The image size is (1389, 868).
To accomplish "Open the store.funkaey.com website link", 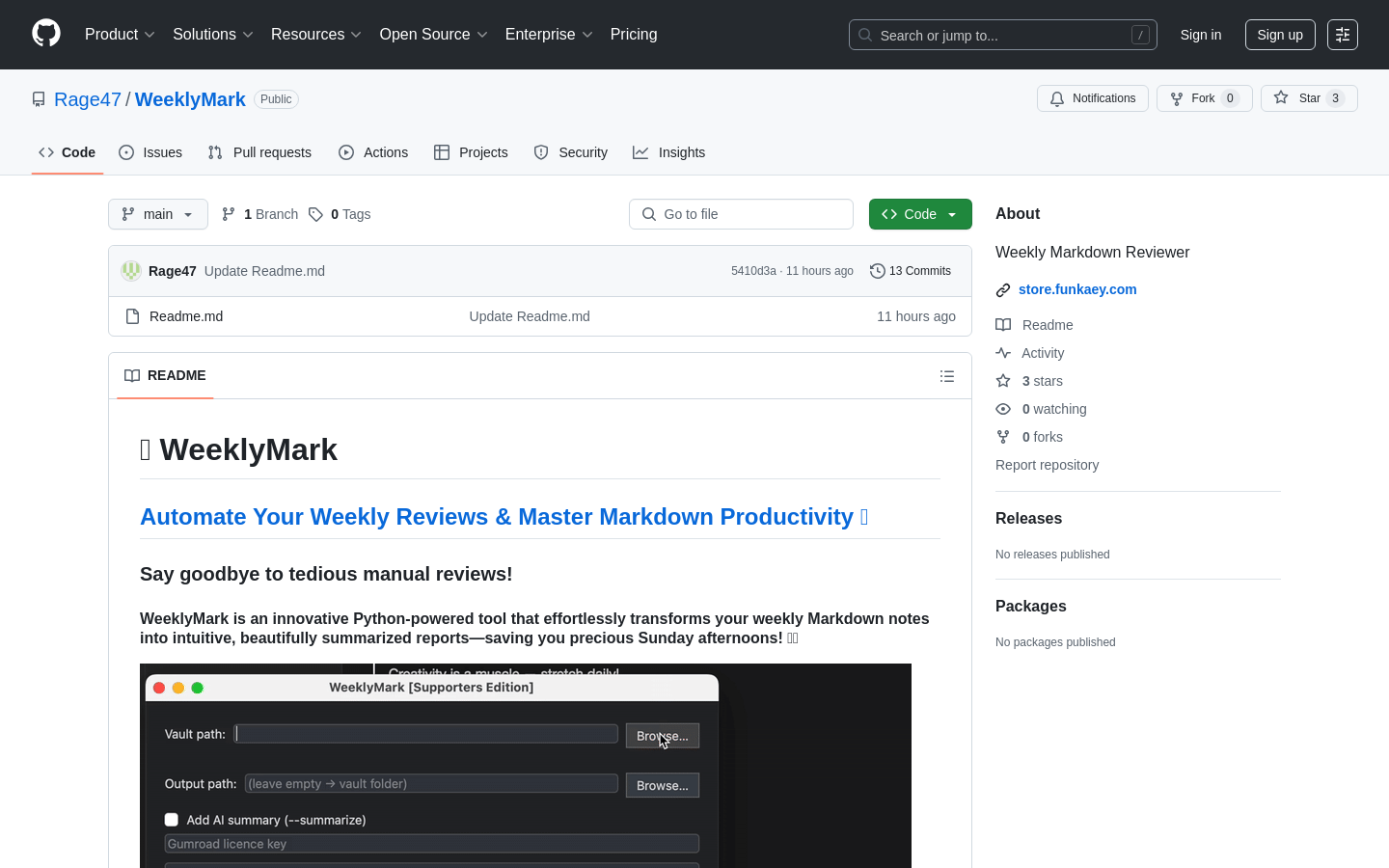I will (x=1077, y=289).
